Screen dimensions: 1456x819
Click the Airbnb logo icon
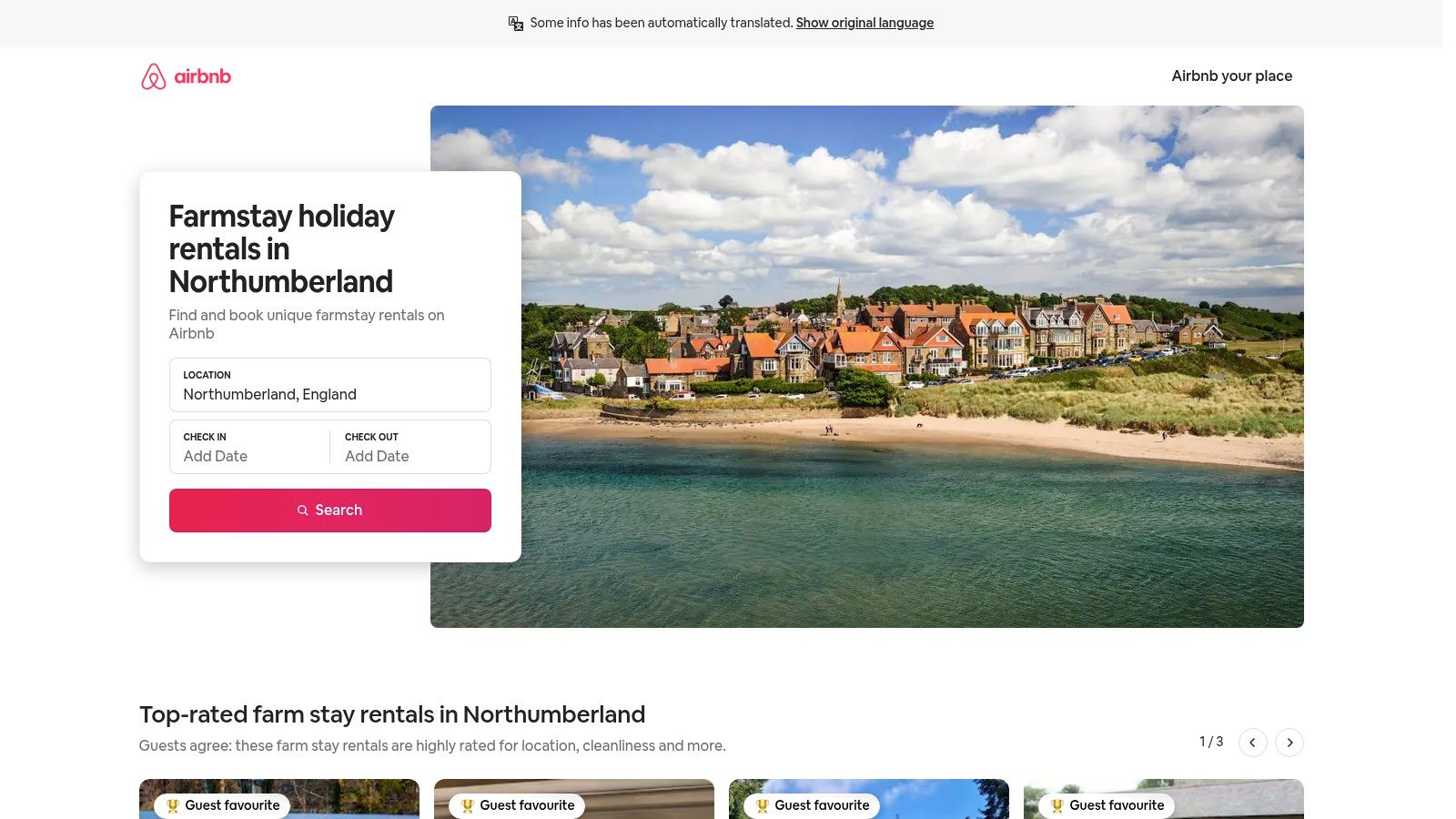(153, 76)
